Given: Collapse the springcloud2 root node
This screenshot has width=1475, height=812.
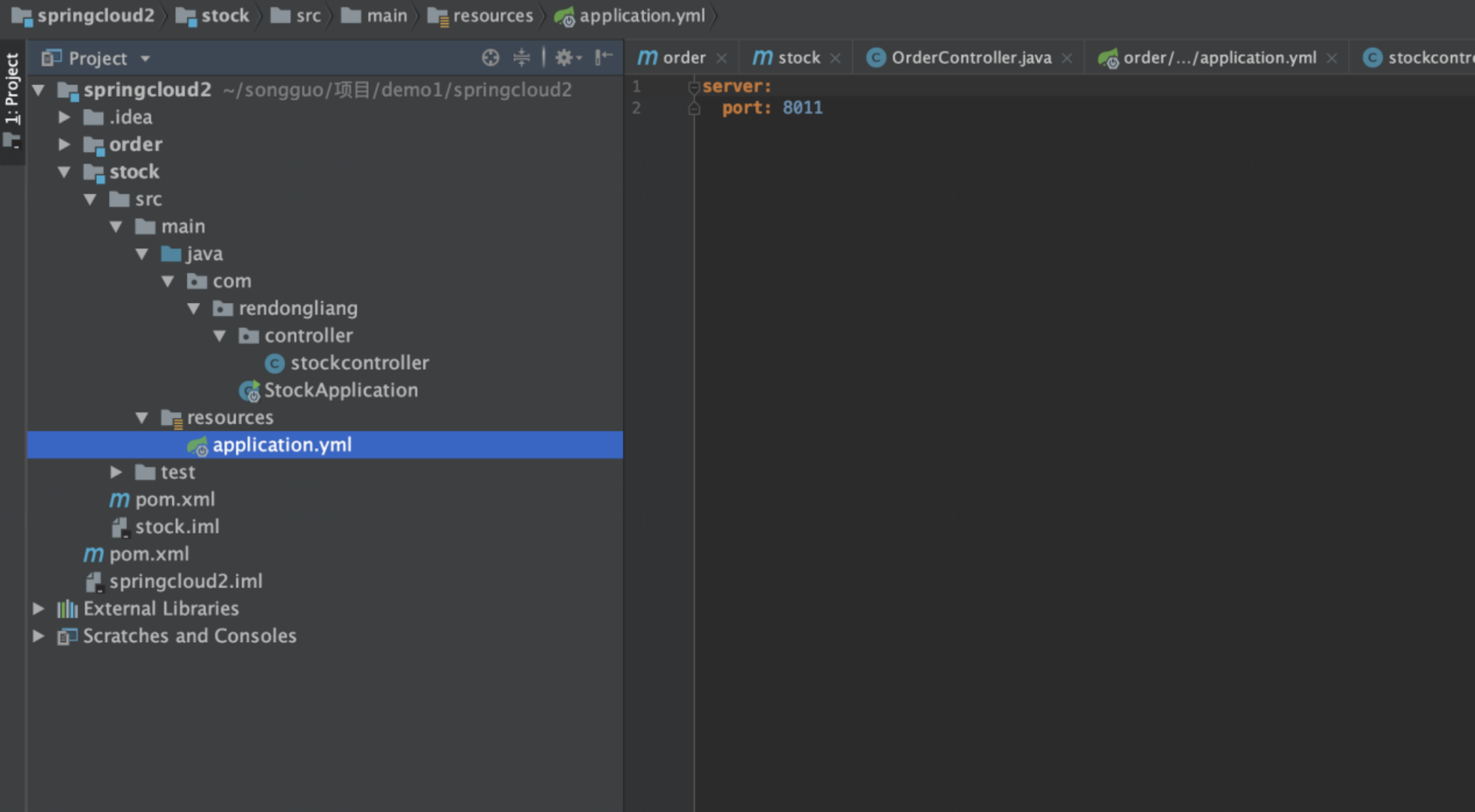Looking at the screenshot, I should 39,90.
